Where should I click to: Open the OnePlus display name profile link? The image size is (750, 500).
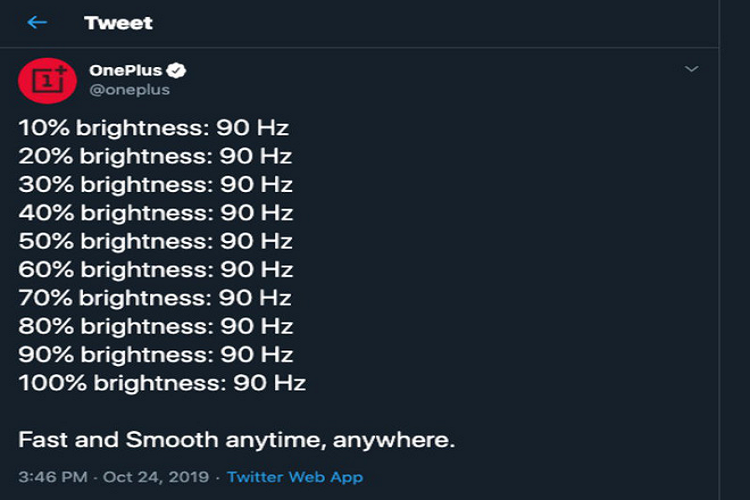click(125, 70)
